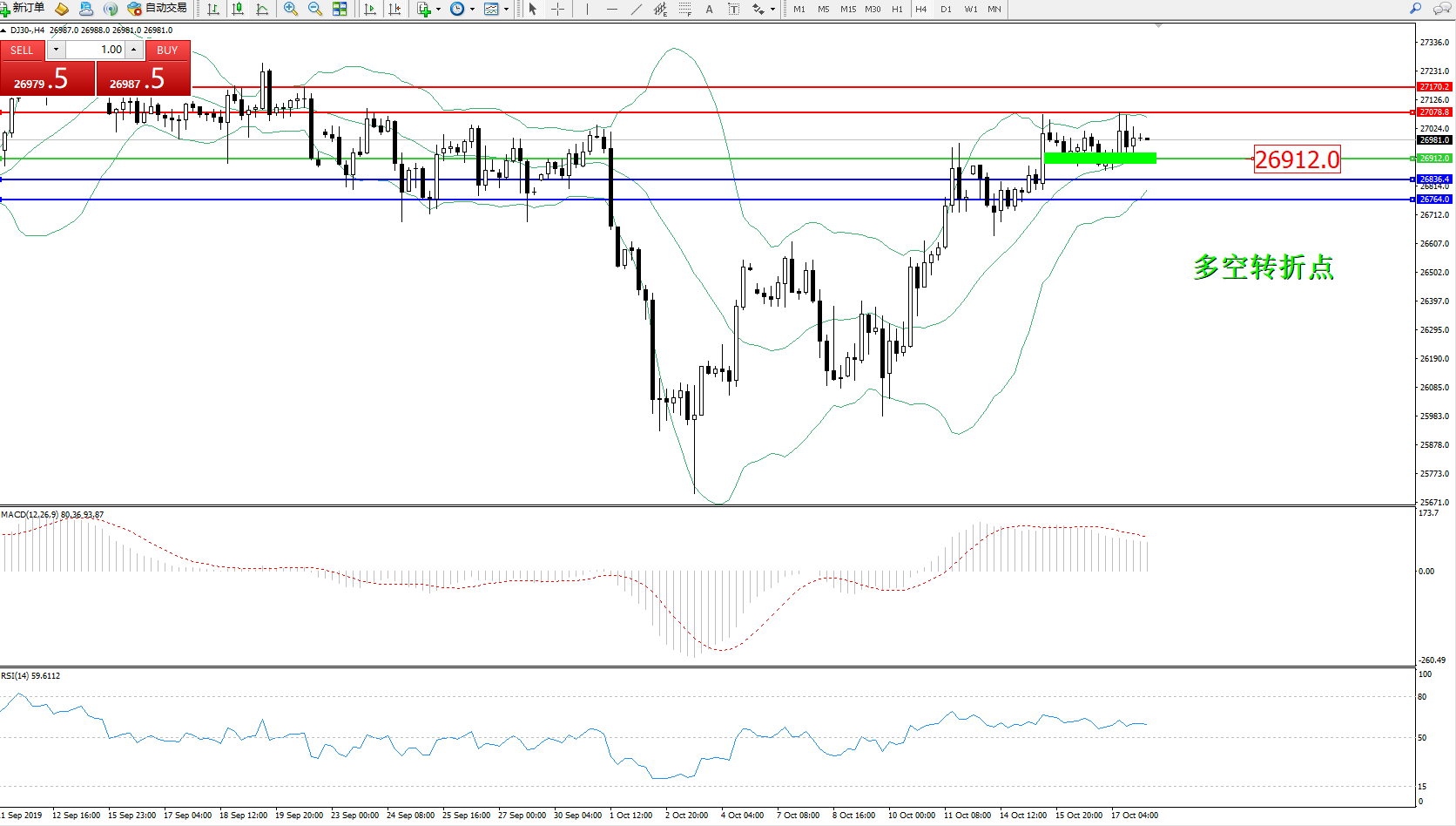Image resolution: width=1456 pixels, height=826 pixels.
Task: Switch to the D1 timeframe
Action: [946, 9]
